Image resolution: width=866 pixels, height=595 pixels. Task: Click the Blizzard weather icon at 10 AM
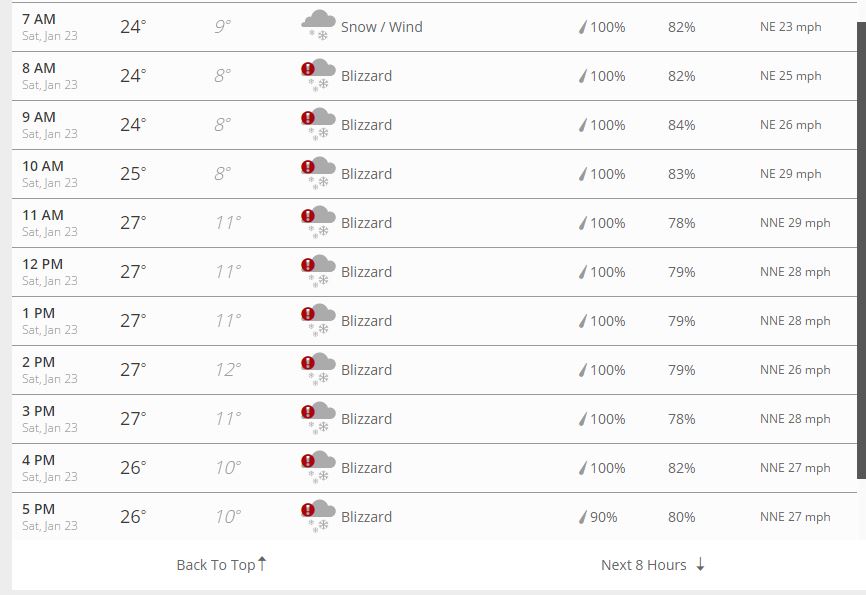point(318,173)
